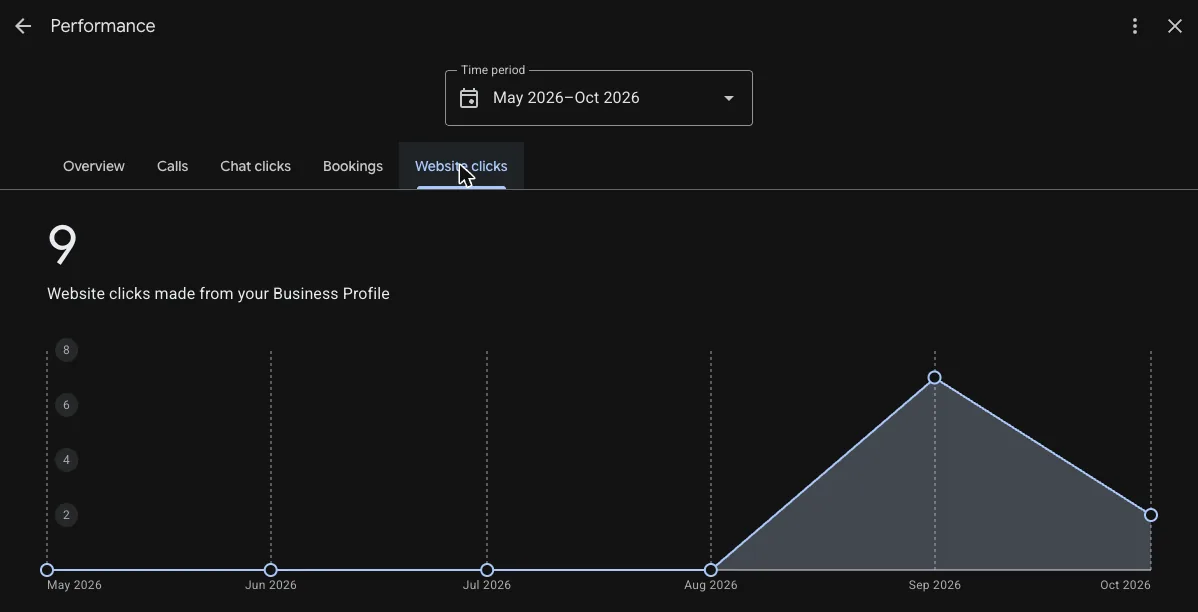
Task: Open the three-dot more options menu
Action: 1135,26
